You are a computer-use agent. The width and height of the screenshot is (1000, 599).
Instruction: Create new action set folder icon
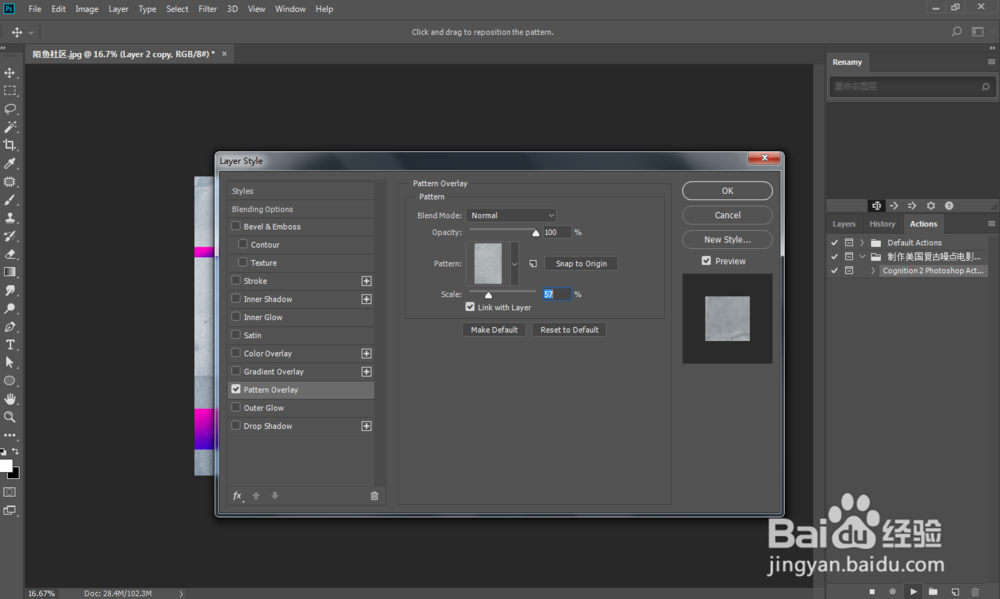933,591
